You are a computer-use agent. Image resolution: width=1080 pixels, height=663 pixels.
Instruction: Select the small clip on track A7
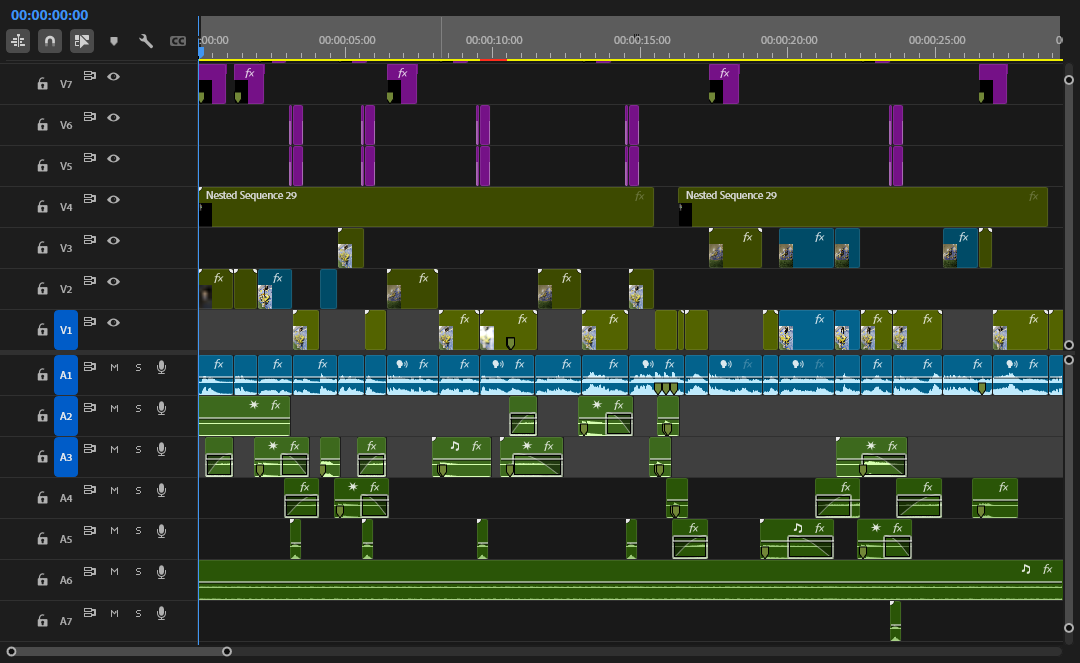(895, 621)
